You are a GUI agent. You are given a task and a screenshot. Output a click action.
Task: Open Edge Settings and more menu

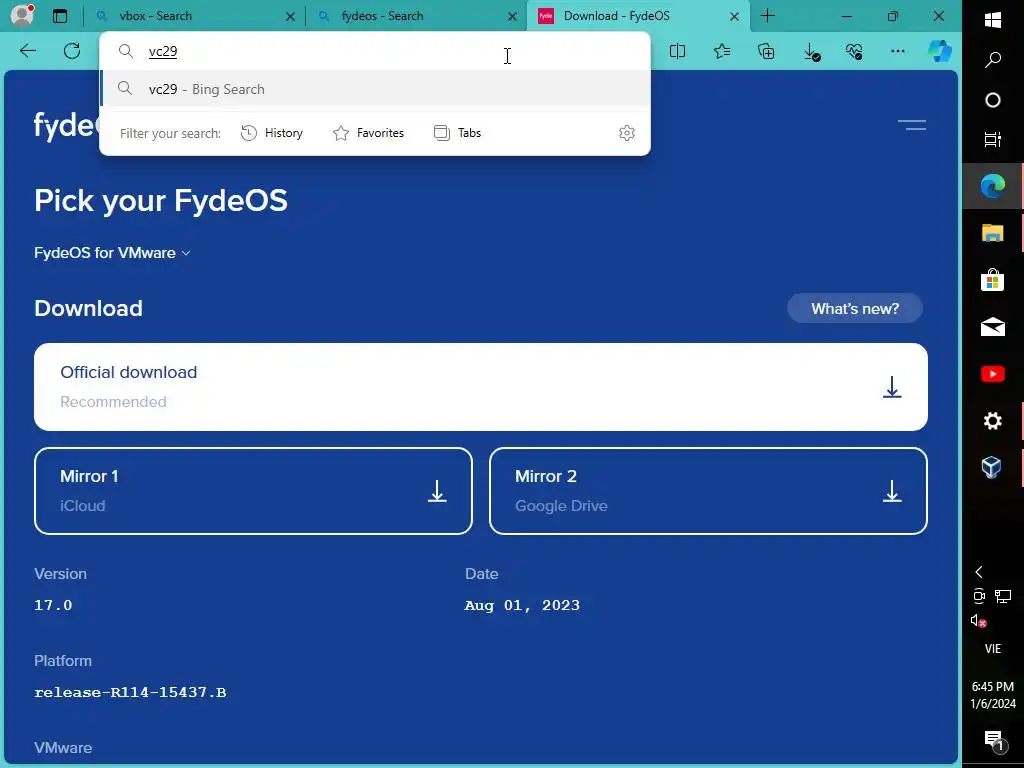pos(898,51)
